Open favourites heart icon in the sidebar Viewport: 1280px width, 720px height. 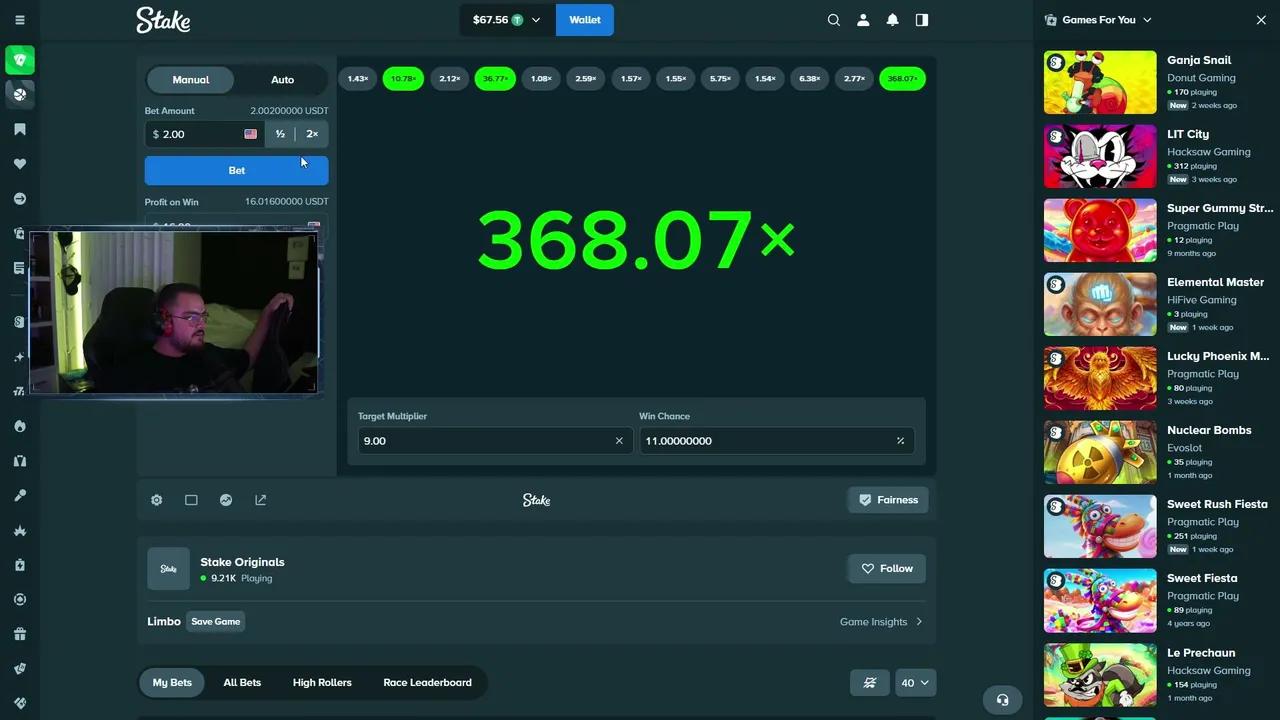tap(20, 164)
